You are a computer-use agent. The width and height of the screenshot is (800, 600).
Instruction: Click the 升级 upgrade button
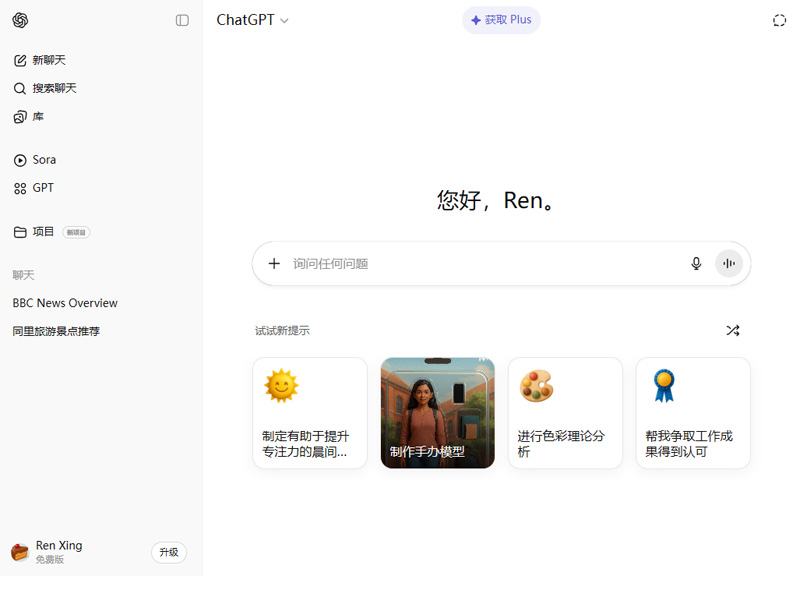[x=168, y=552]
